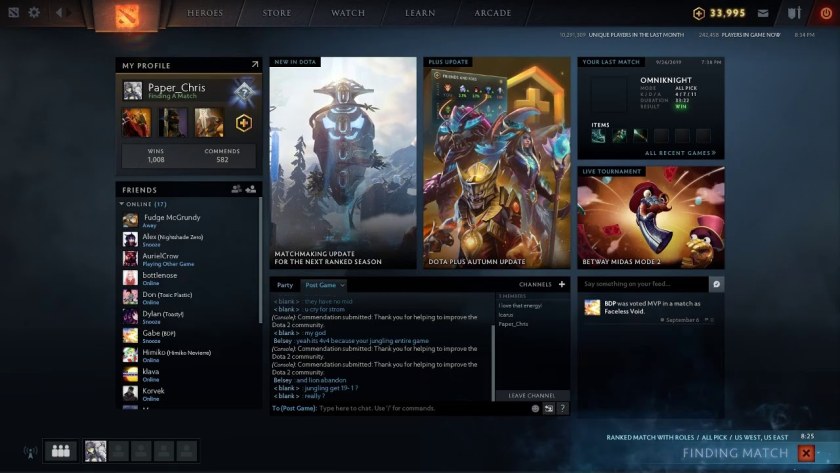Screen dimensions: 840x473
Task: Click the second featured hero portrait in profile
Action: (x=172, y=123)
